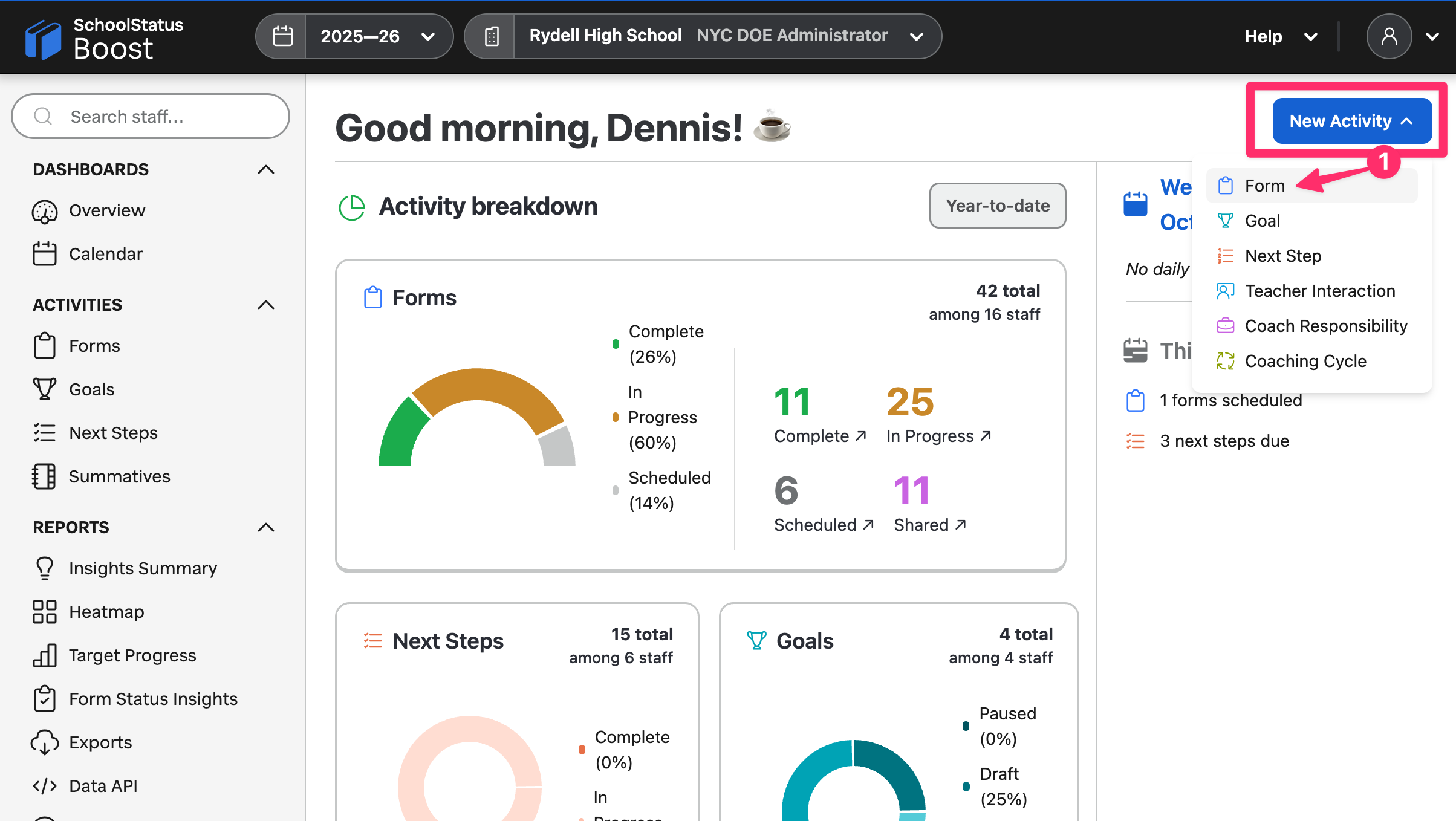The height and width of the screenshot is (821, 1456).
Task: Click the clipboard icon on Forms card
Action: point(373,297)
